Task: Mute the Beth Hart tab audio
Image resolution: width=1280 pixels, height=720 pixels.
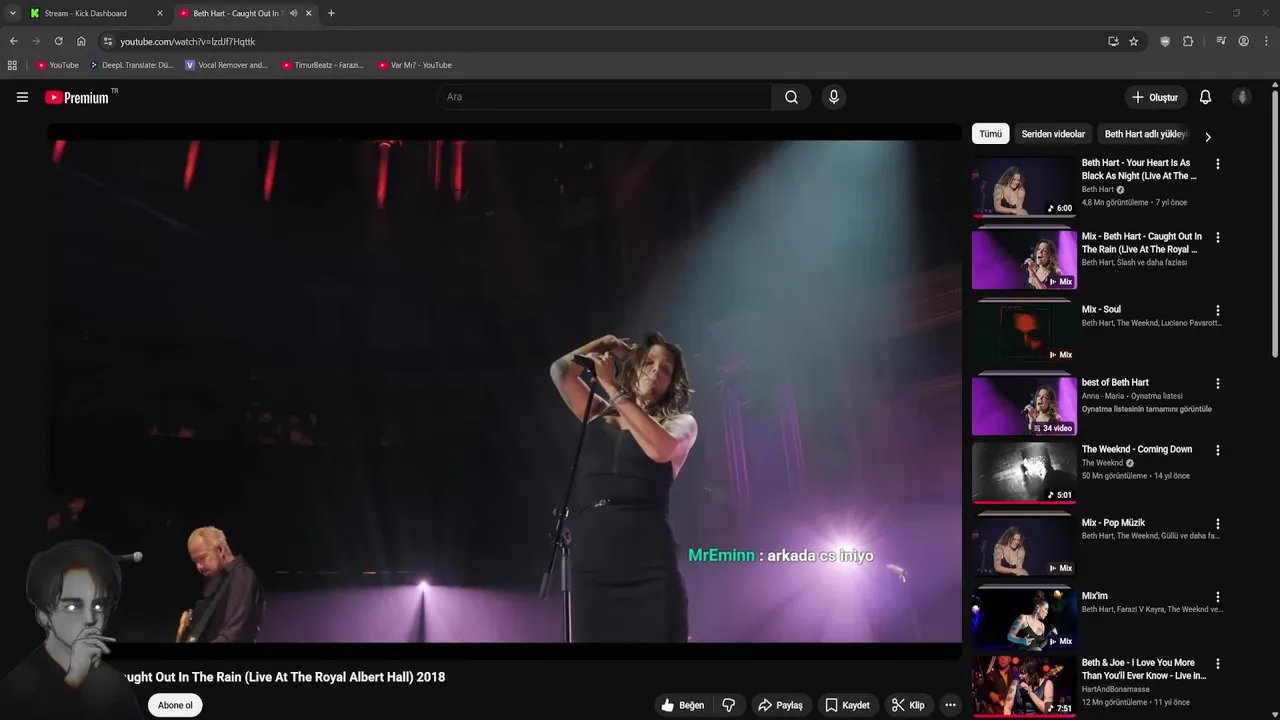Action: pyautogui.click(x=293, y=13)
